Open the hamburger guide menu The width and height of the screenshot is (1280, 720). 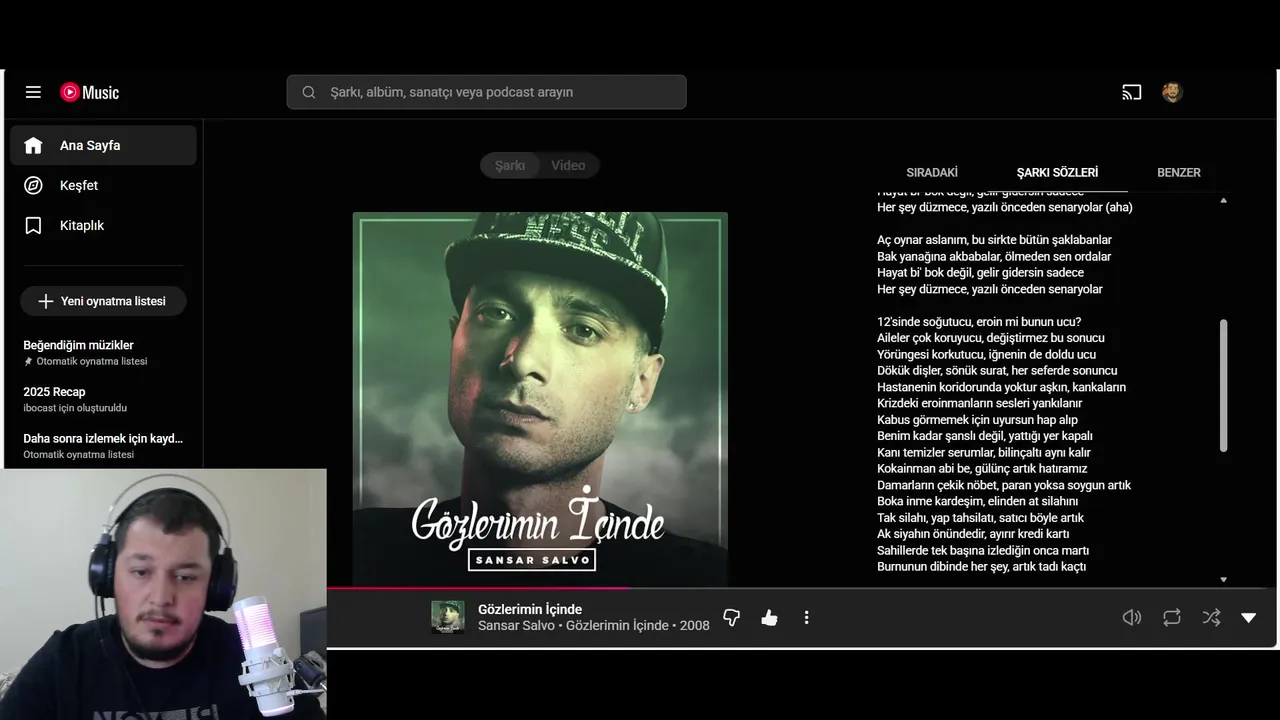(33, 92)
